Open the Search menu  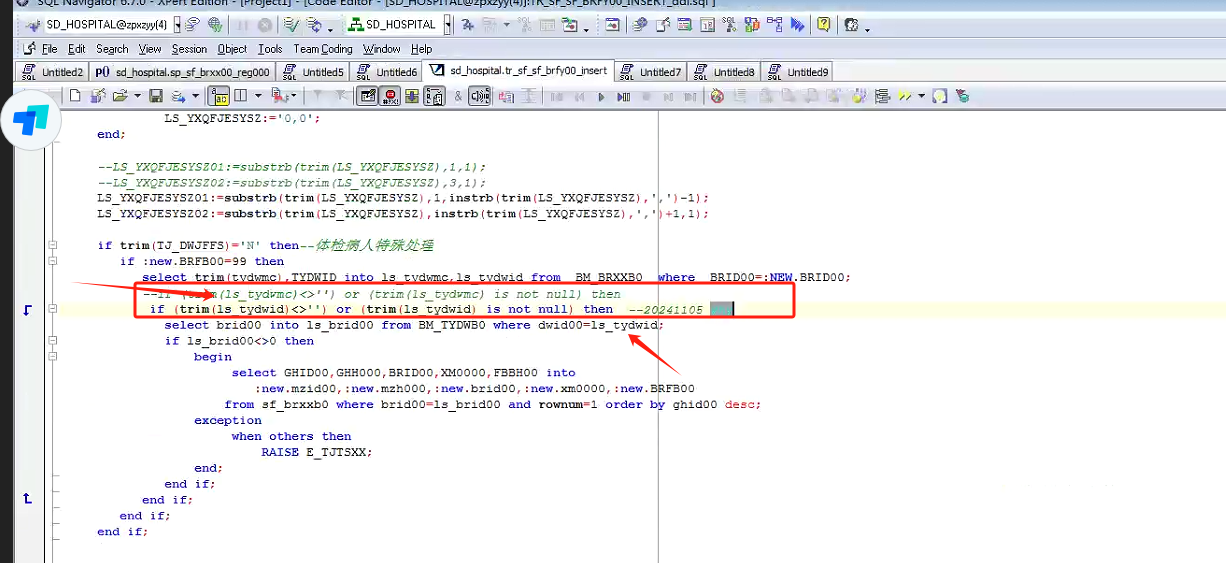coord(112,48)
